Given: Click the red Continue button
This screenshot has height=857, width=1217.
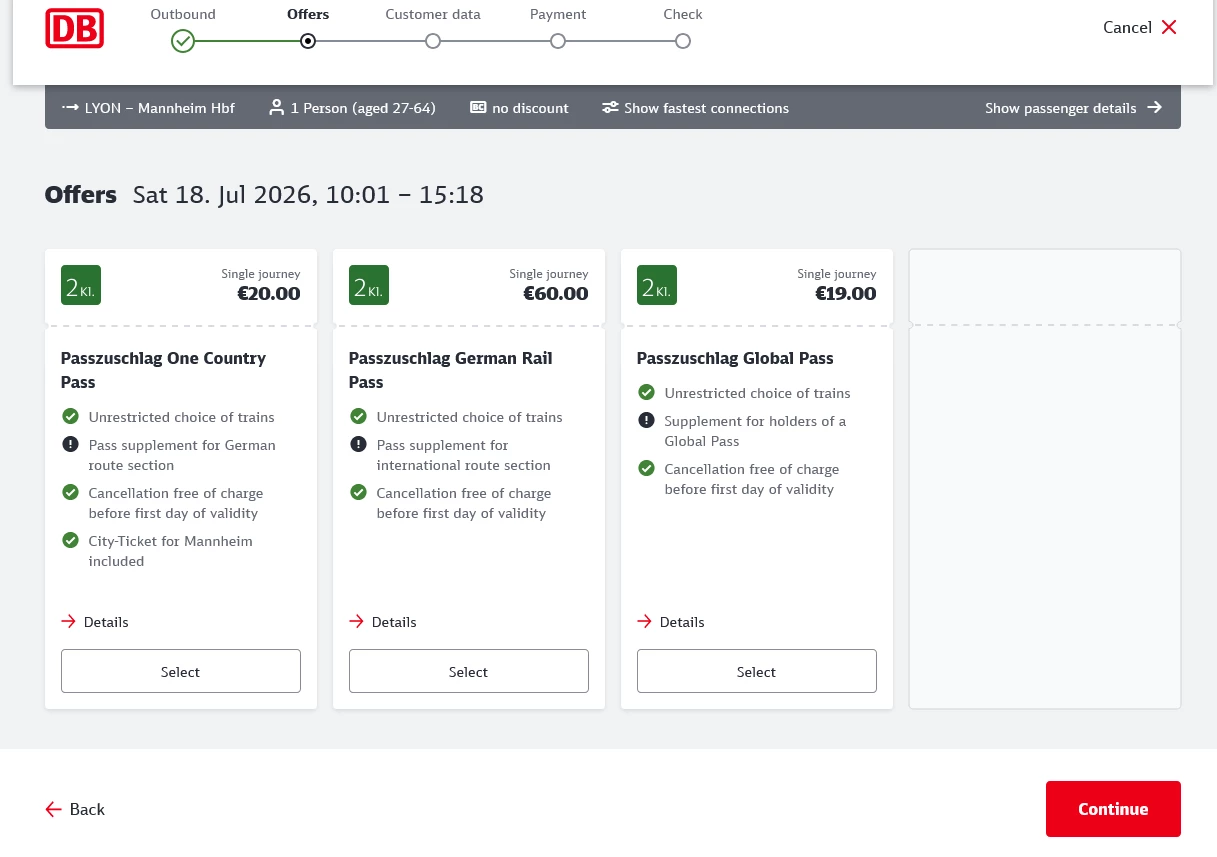Looking at the screenshot, I should [x=1113, y=809].
